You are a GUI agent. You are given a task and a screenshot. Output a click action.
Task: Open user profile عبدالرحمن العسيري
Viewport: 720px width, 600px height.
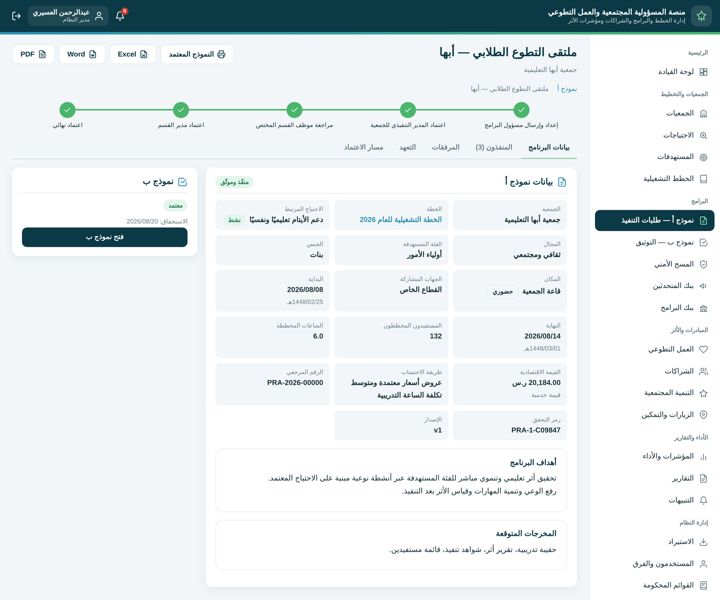coord(68,16)
